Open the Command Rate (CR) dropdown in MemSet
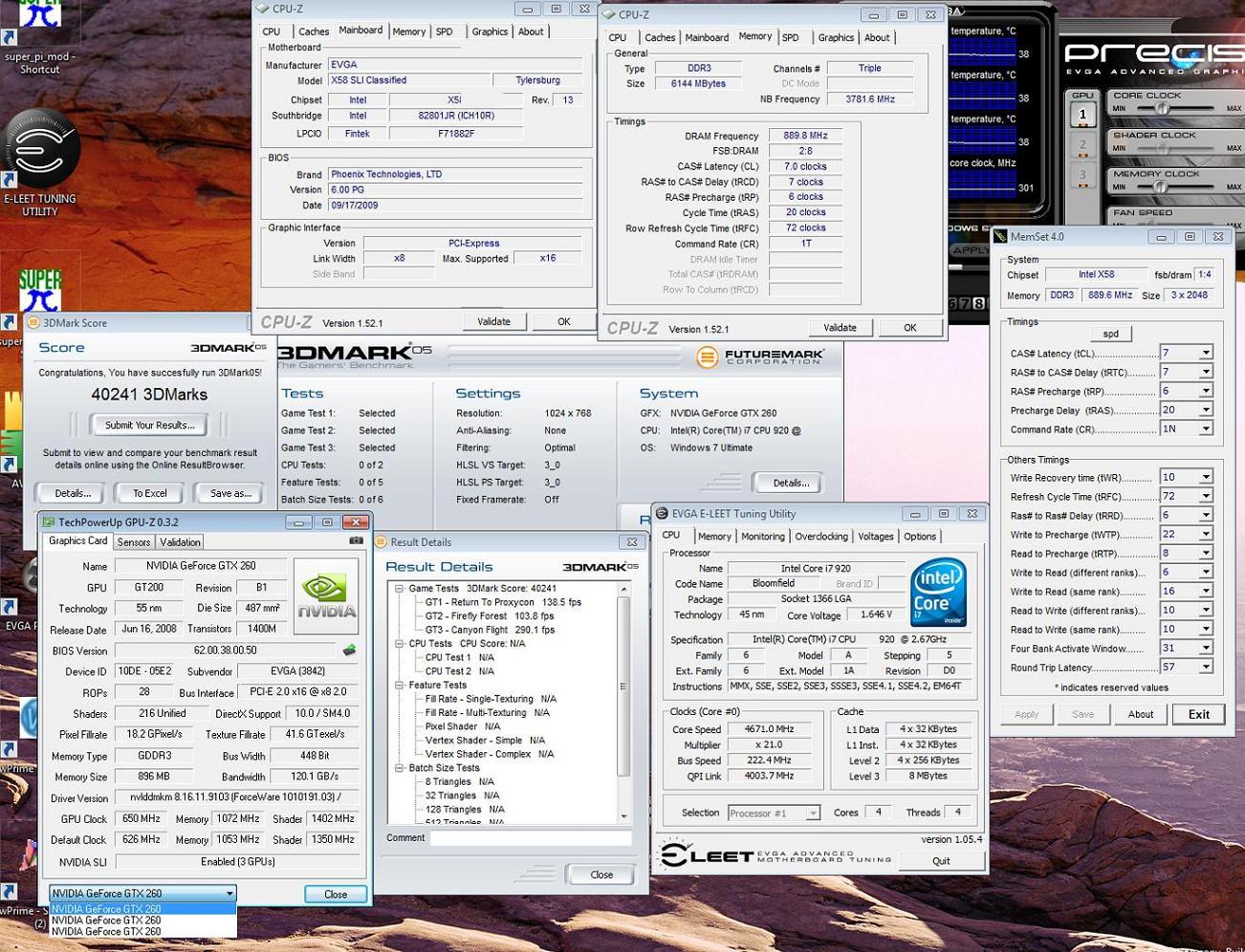 point(1206,429)
